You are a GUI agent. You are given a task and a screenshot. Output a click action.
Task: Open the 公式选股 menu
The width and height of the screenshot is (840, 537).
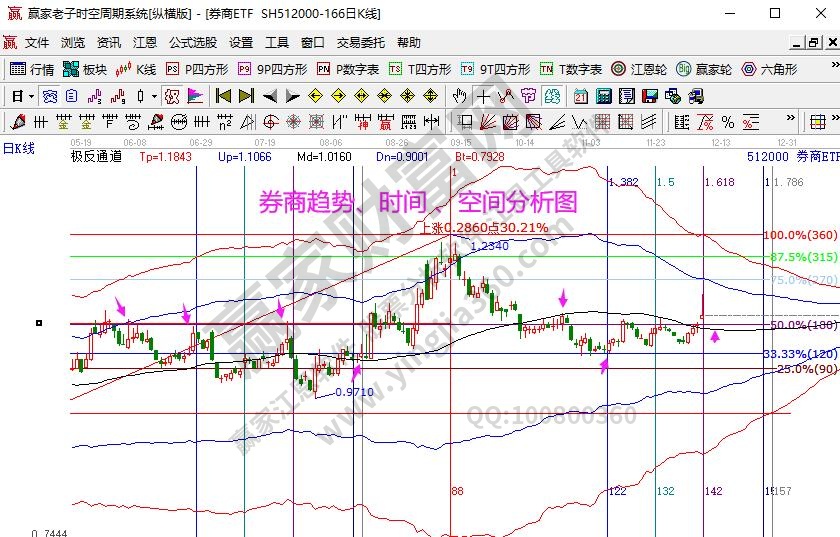(193, 43)
